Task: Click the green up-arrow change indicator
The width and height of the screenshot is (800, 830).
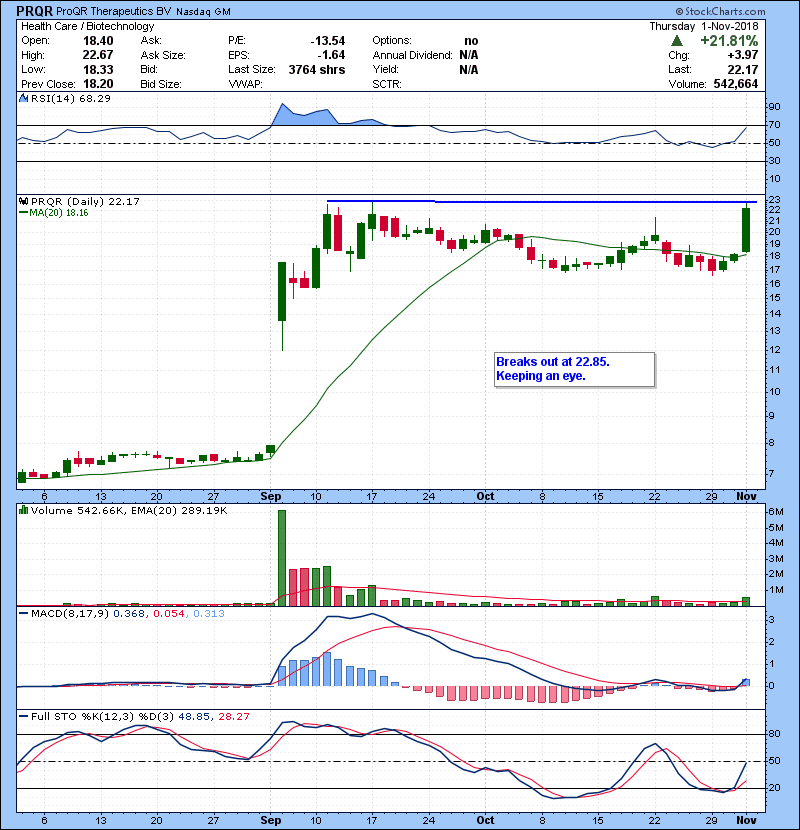Action: pos(677,41)
